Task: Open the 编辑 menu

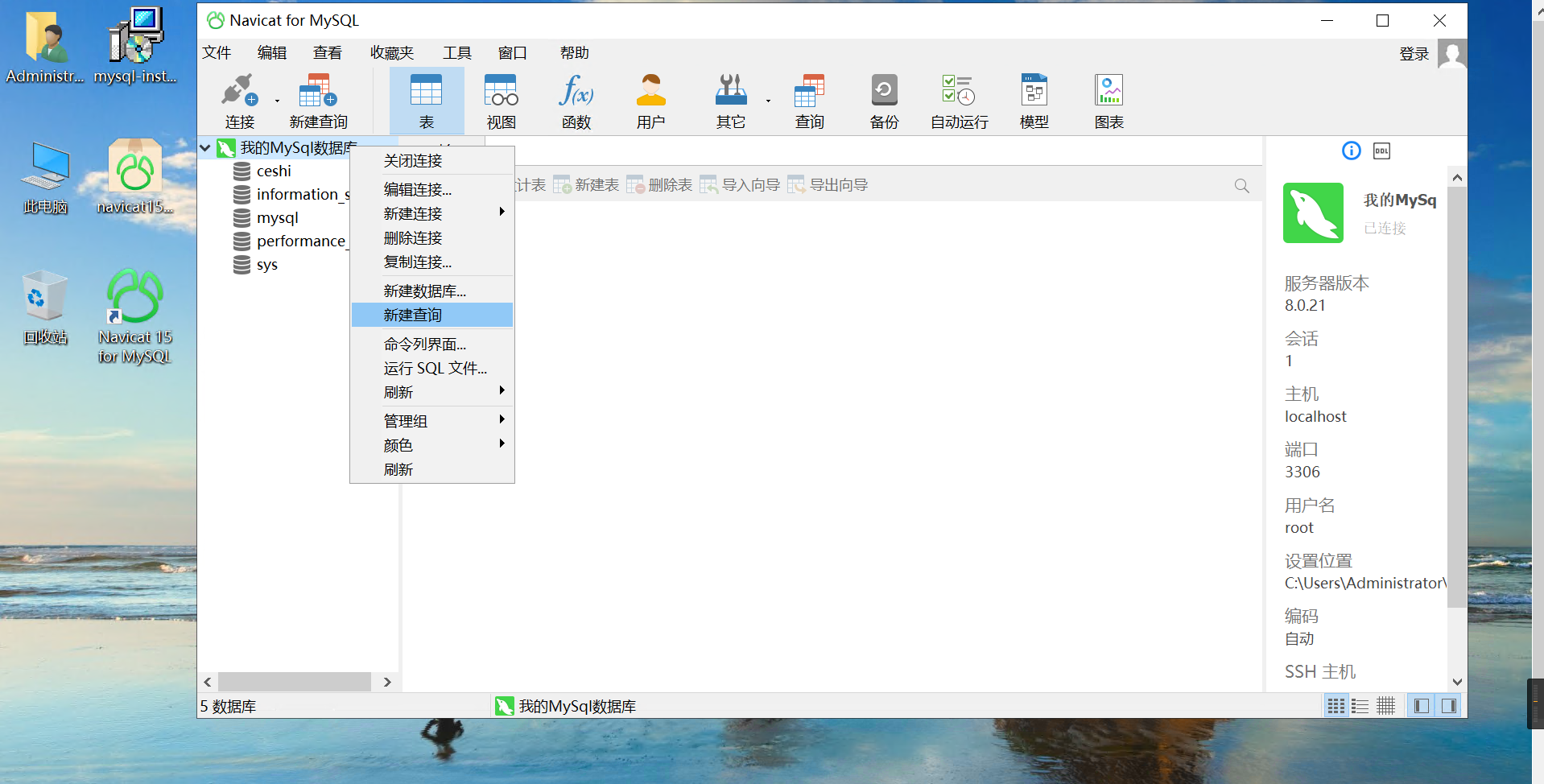Action: click(x=272, y=53)
